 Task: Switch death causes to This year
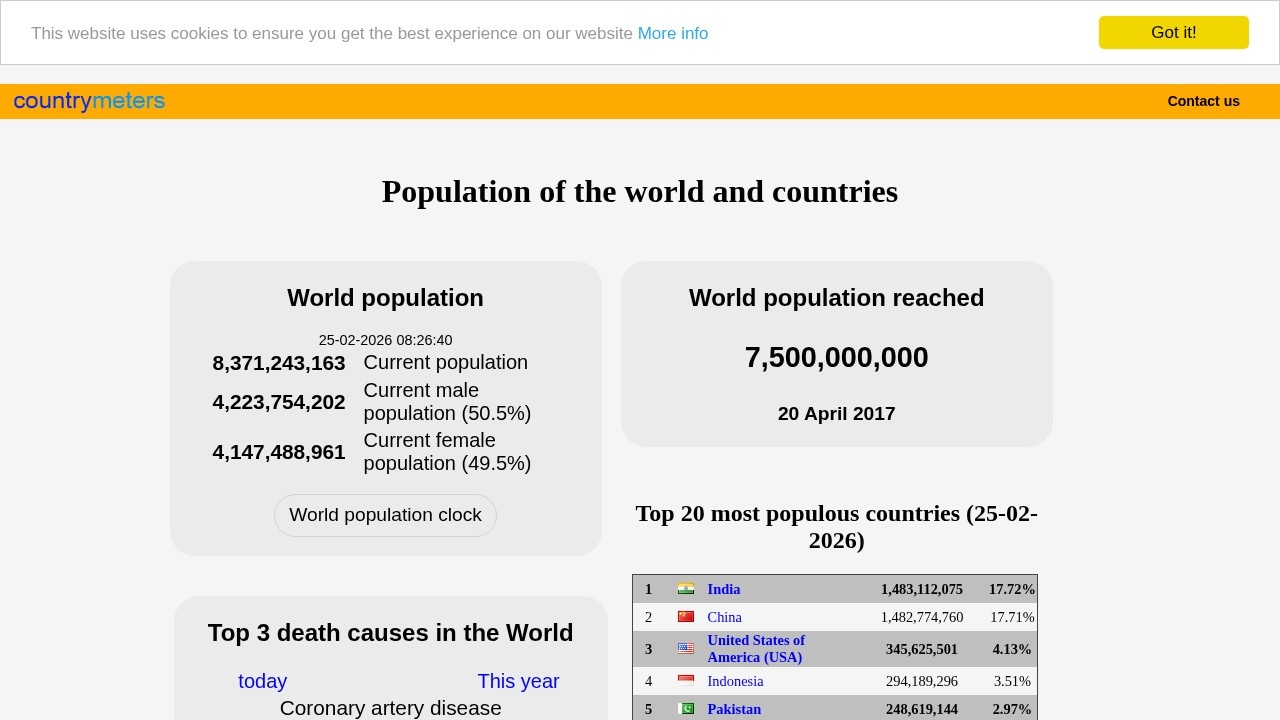518,681
